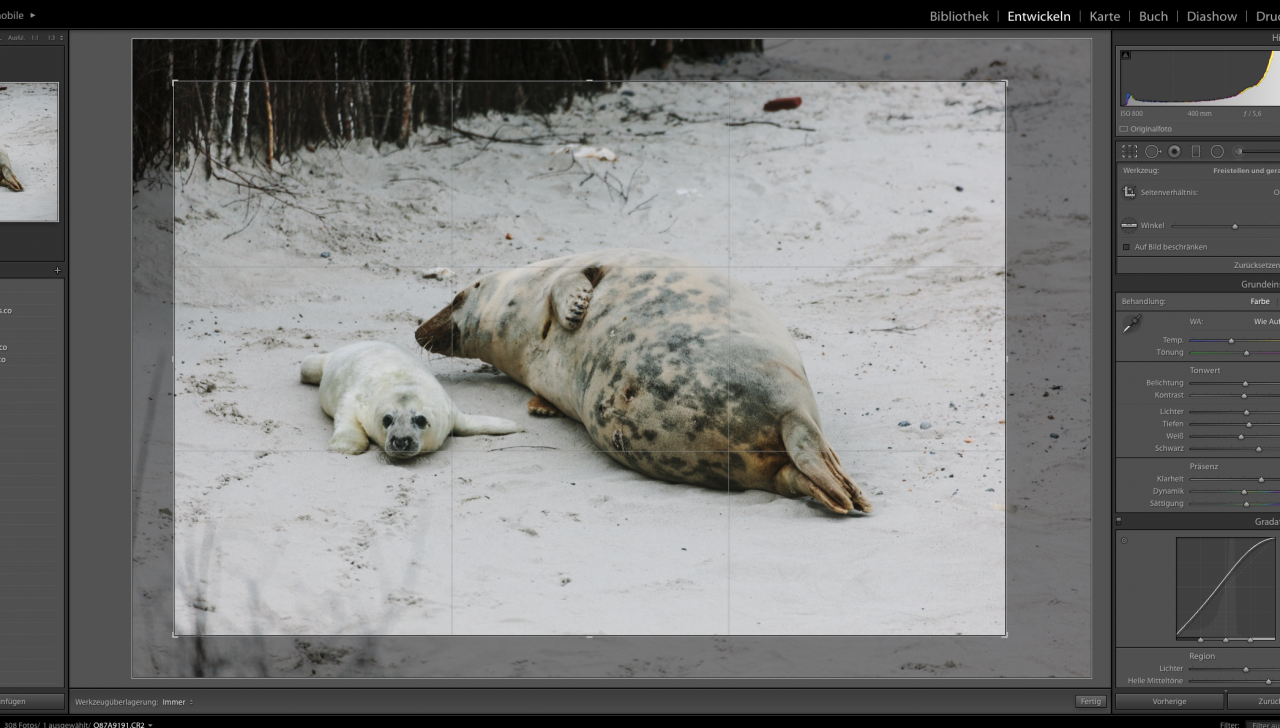Click the crop frame aspect tool icon

point(1129,192)
